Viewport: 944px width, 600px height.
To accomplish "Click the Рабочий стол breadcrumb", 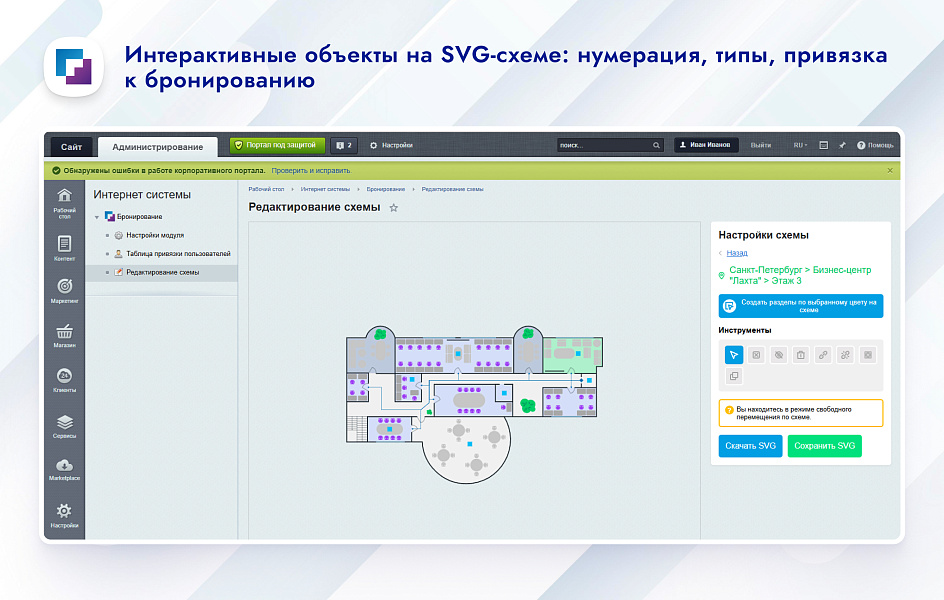I will (266, 189).
